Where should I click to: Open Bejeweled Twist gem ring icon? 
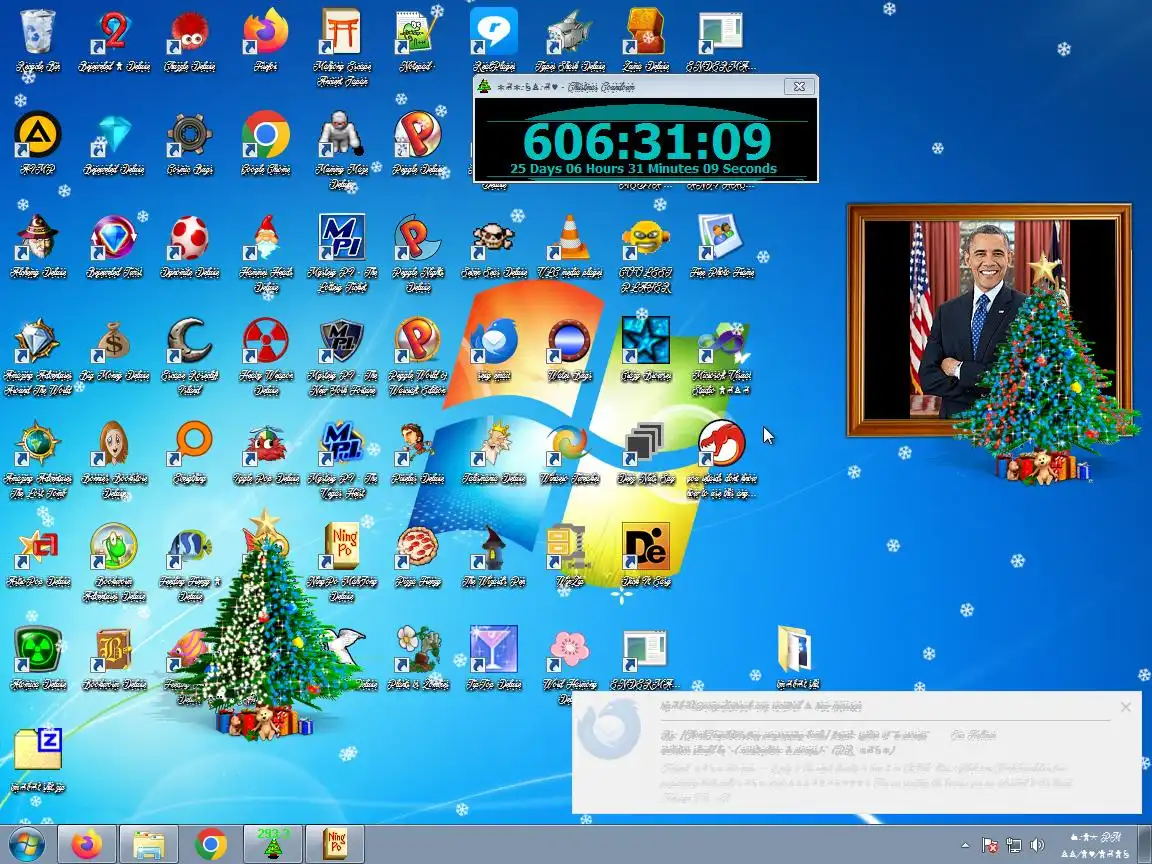coord(114,238)
